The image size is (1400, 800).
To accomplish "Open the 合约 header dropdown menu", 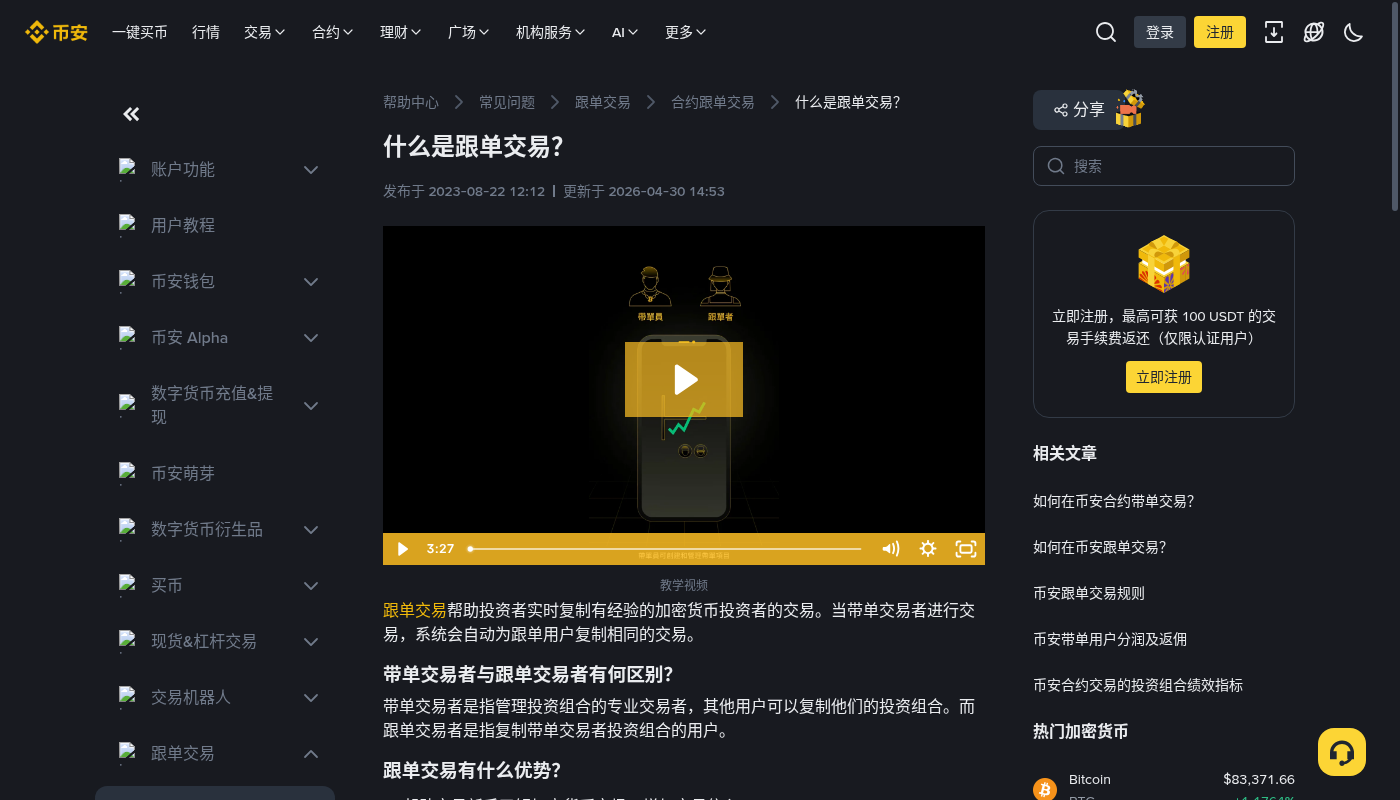I will pos(333,32).
